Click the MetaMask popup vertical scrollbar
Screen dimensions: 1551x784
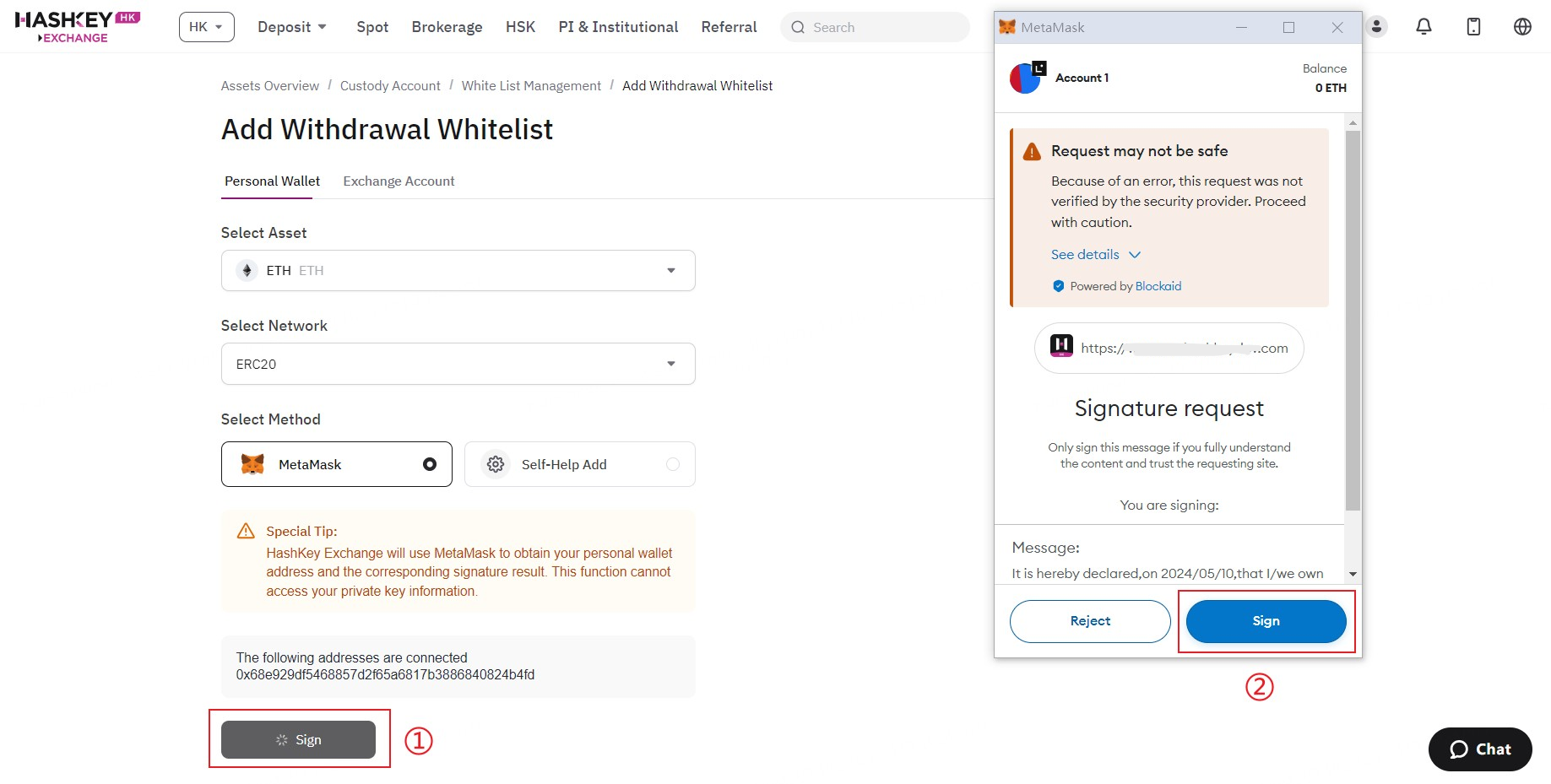click(x=1353, y=321)
